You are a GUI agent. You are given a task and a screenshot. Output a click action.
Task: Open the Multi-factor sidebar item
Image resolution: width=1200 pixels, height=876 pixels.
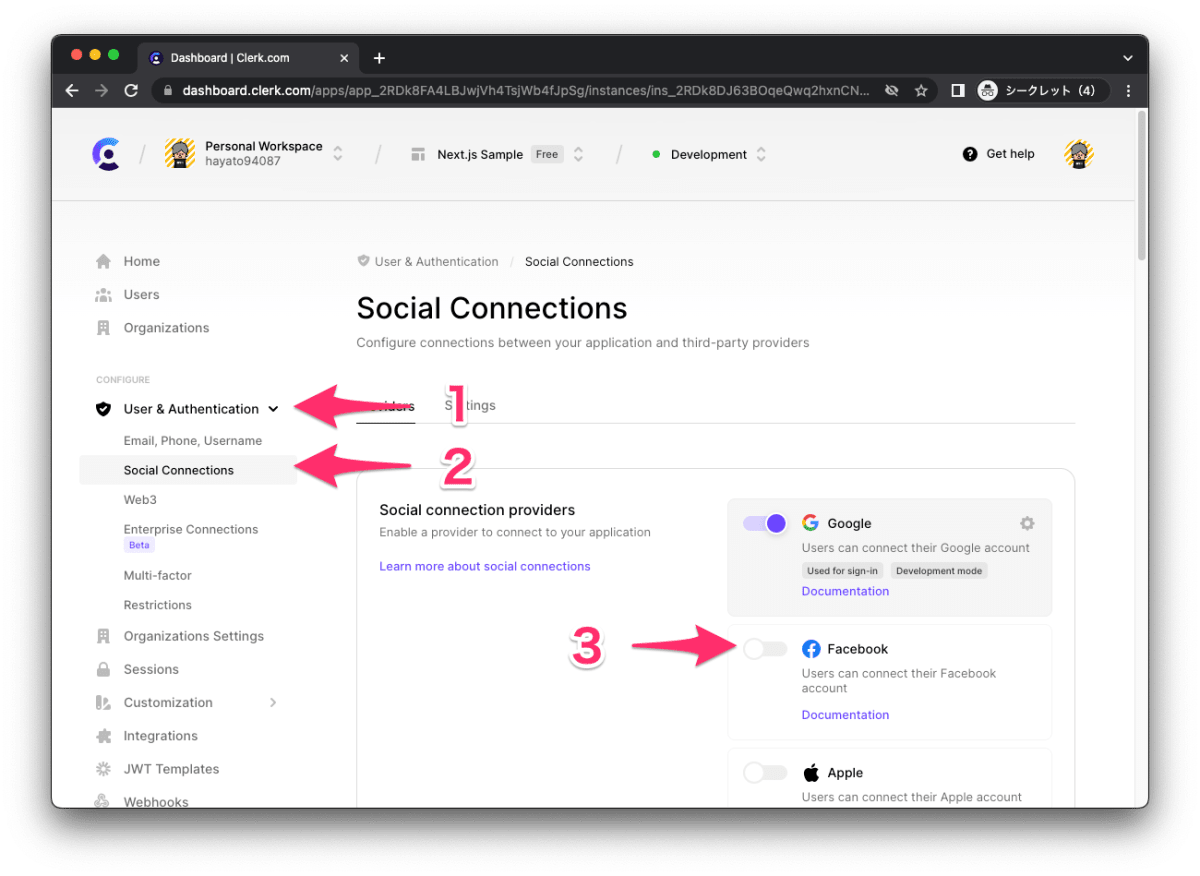coord(158,575)
